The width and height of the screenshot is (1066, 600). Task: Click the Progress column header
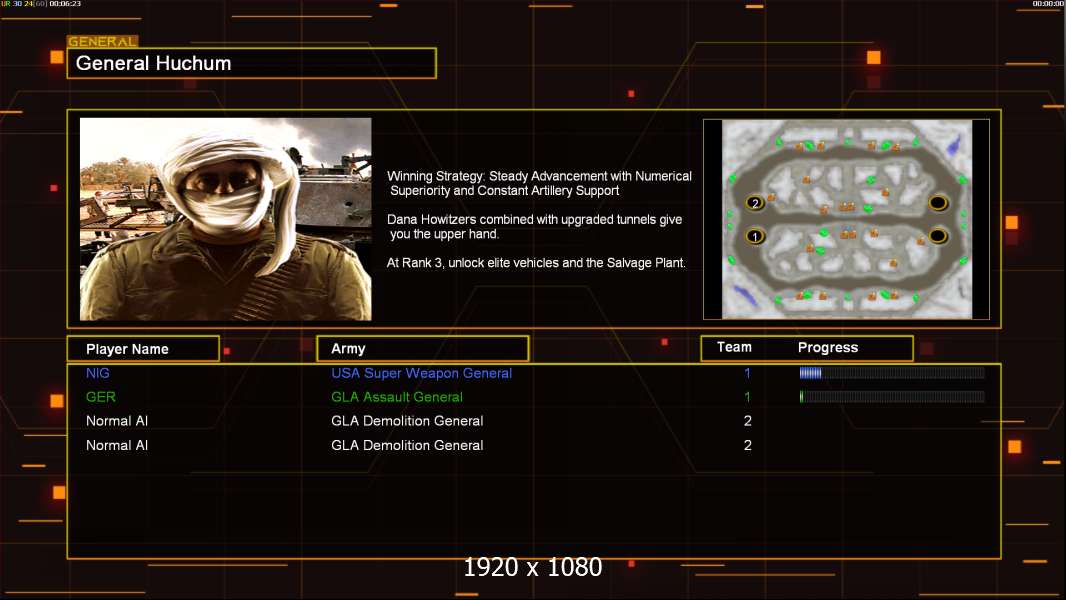click(828, 347)
